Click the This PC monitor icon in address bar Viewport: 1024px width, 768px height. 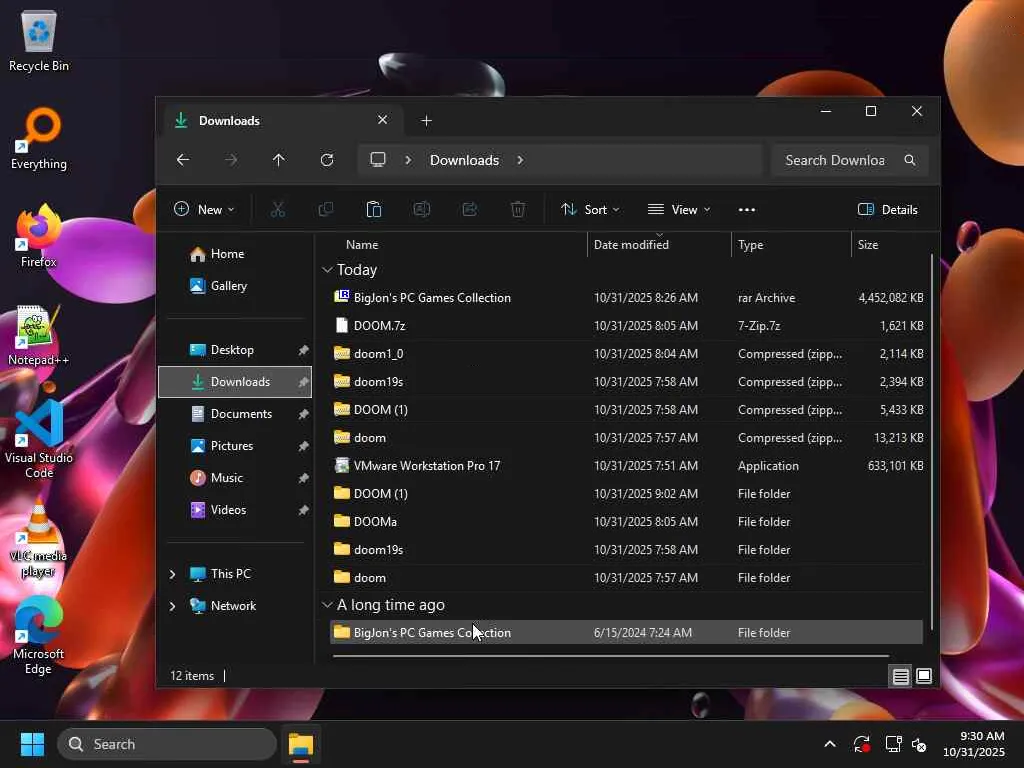tap(378, 160)
